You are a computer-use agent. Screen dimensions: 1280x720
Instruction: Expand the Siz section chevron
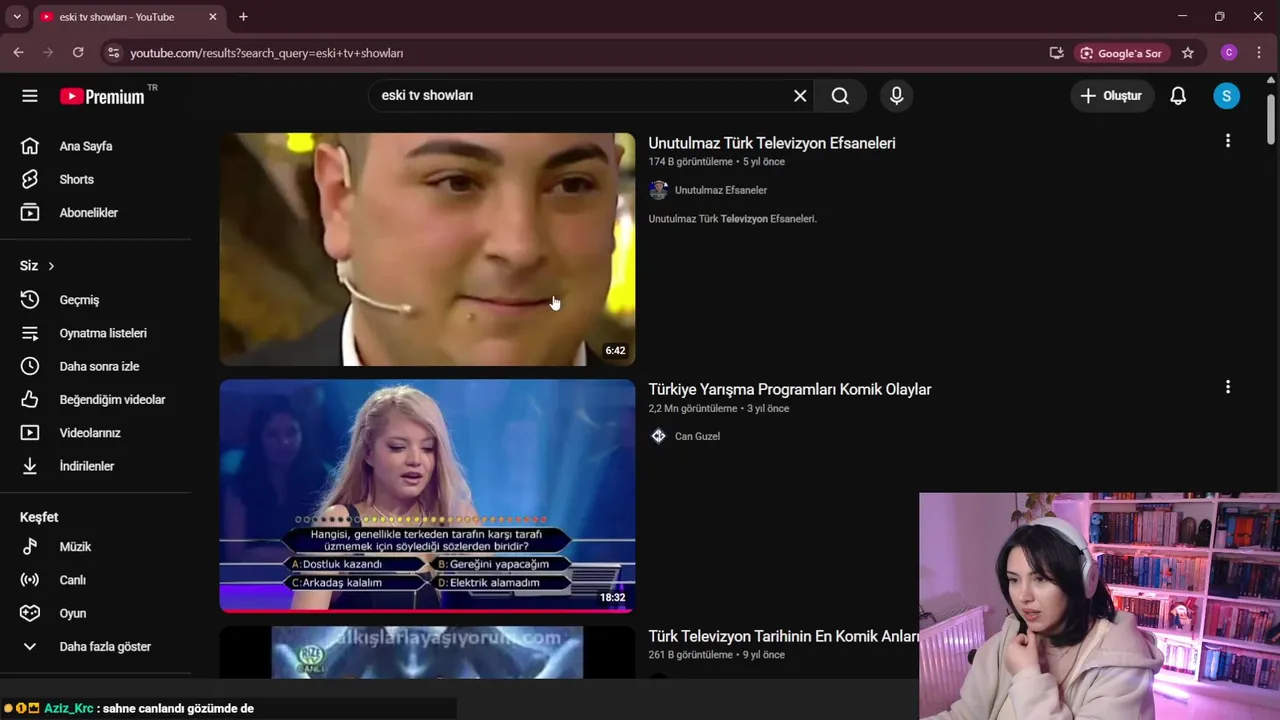coord(51,266)
